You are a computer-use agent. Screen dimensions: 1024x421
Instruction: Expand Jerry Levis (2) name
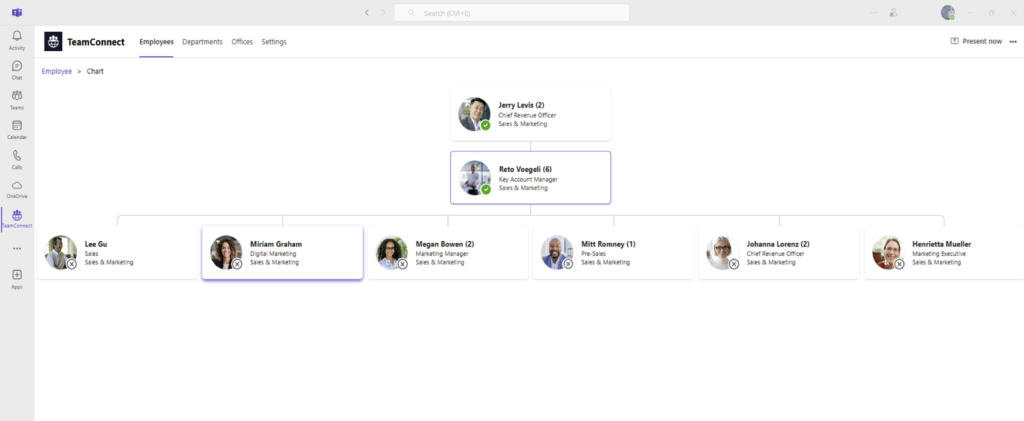click(521, 105)
